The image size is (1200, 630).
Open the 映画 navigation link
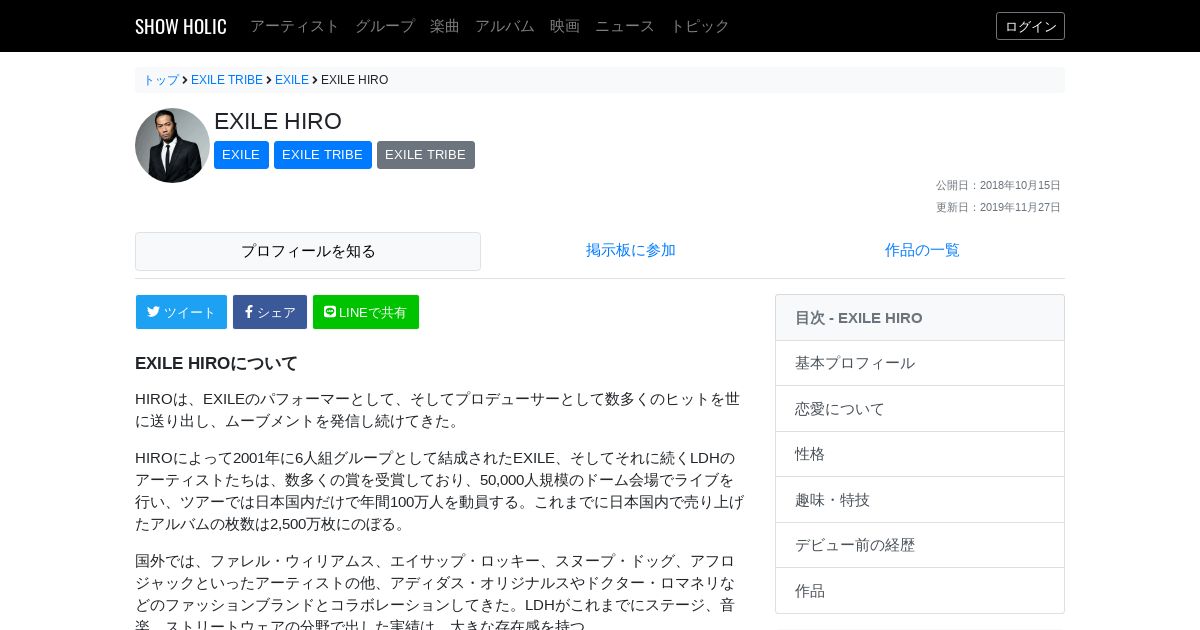[x=565, y=26]
